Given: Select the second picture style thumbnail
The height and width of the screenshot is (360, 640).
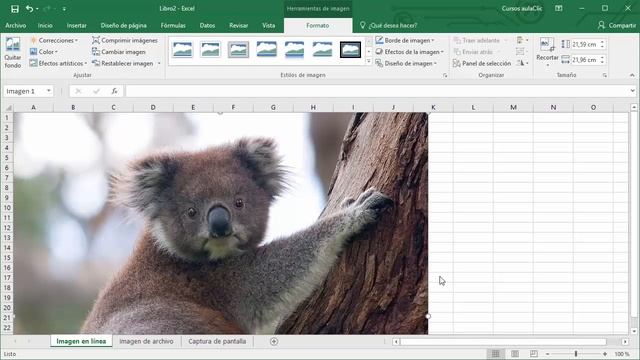Looking at the screenshot, I should click(210, 50).
